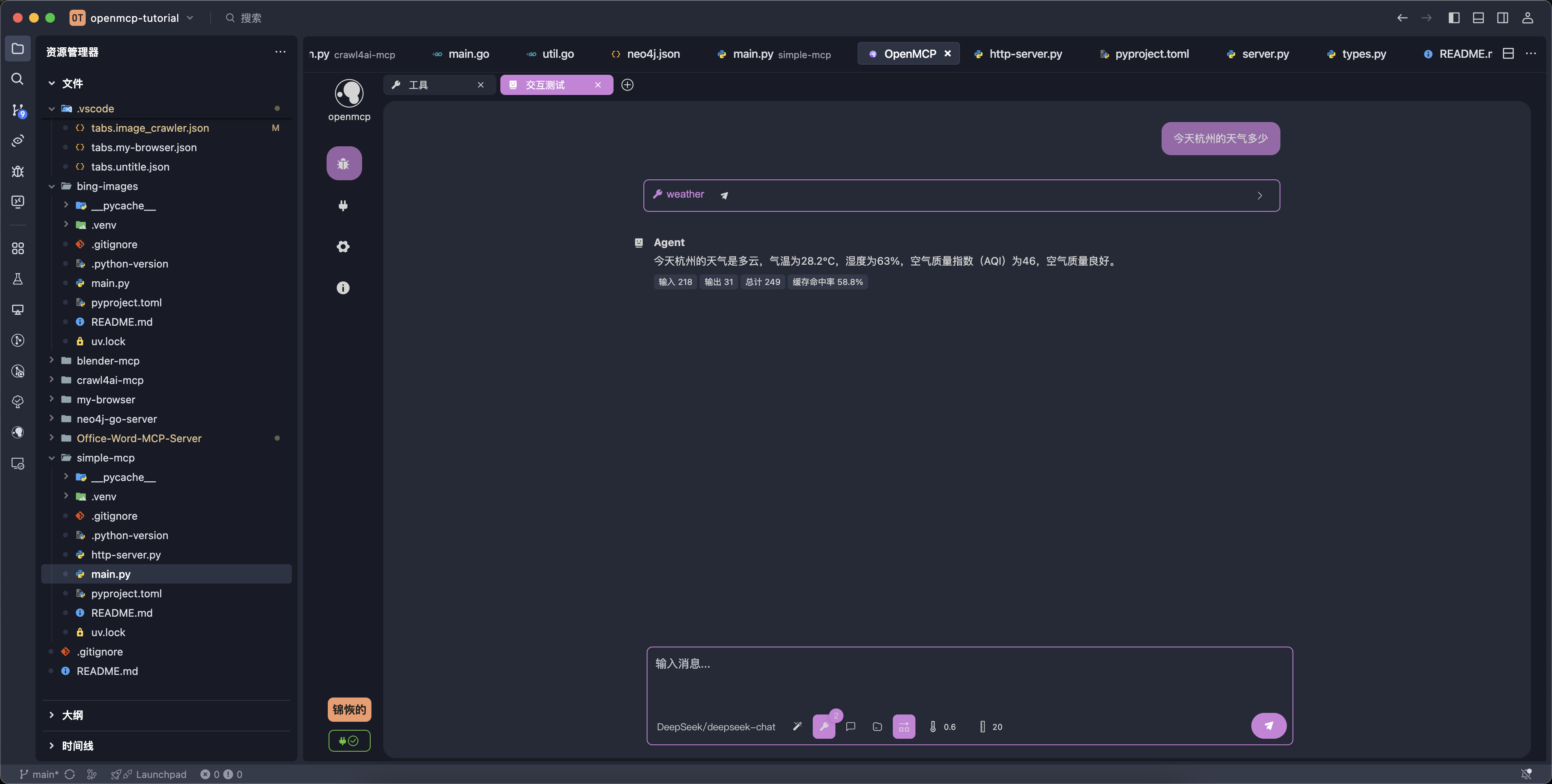Open the OpenMCP settings gear
Image resolution: width=1552 pixels, height=784 pixels.
tap(343, 247)
